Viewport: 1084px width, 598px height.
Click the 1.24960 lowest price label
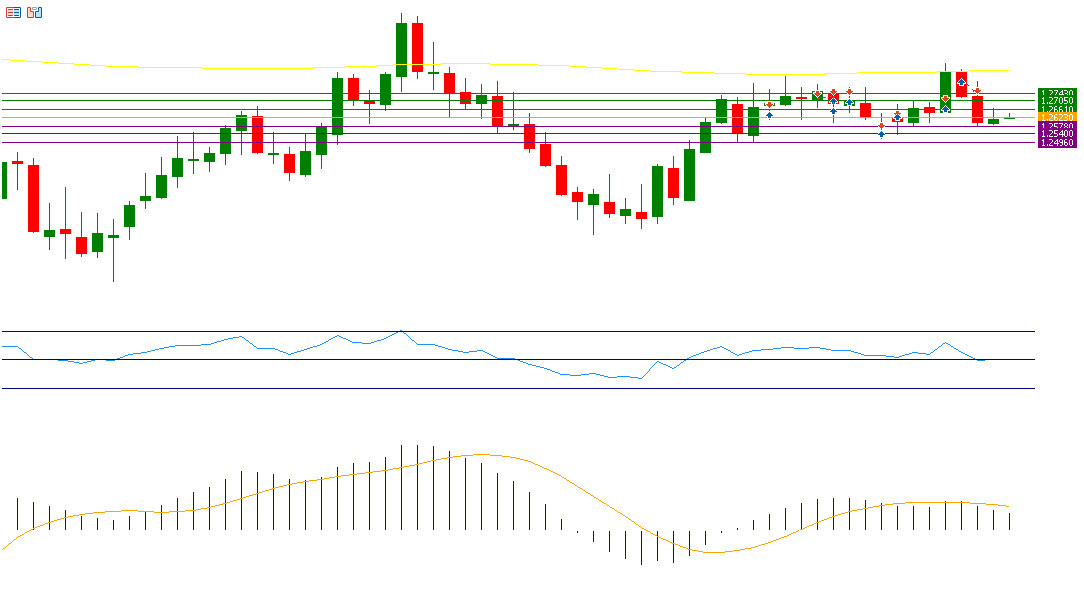[1057, 143]
